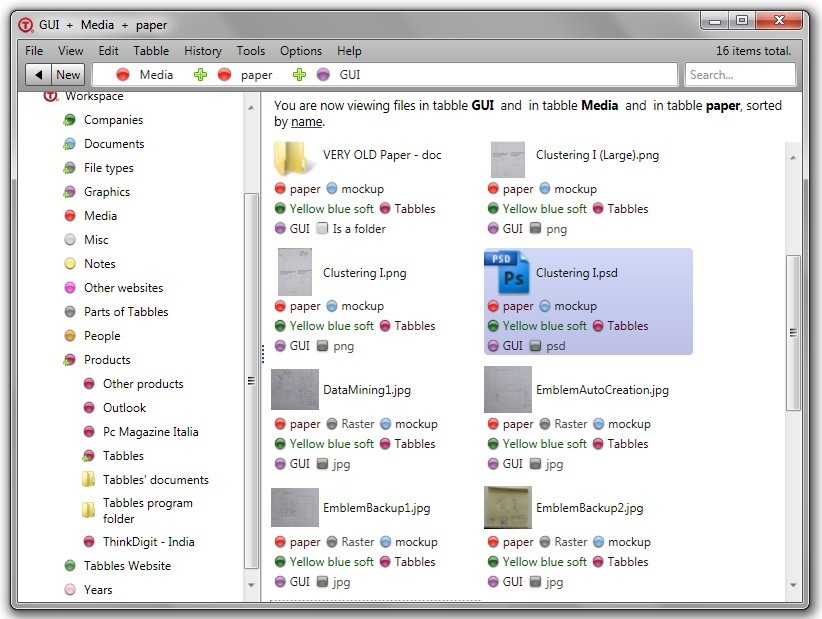Screen dimensions: 822x619
Task: Select the People tabble in sidebar
Action: tap(101, 336)
